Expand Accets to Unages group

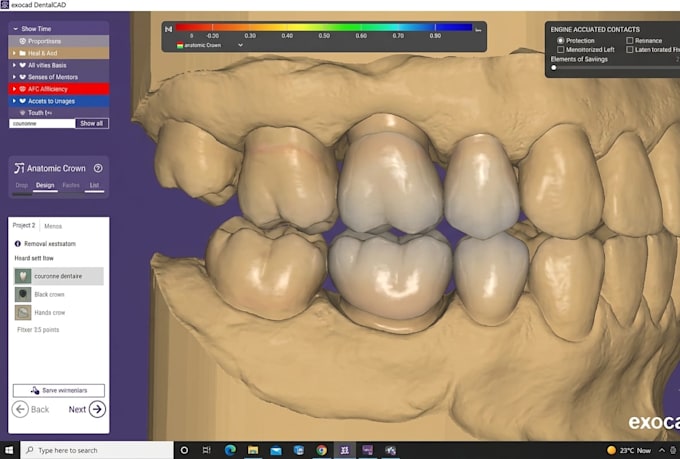pyautogui.click(x=14, y=101)
